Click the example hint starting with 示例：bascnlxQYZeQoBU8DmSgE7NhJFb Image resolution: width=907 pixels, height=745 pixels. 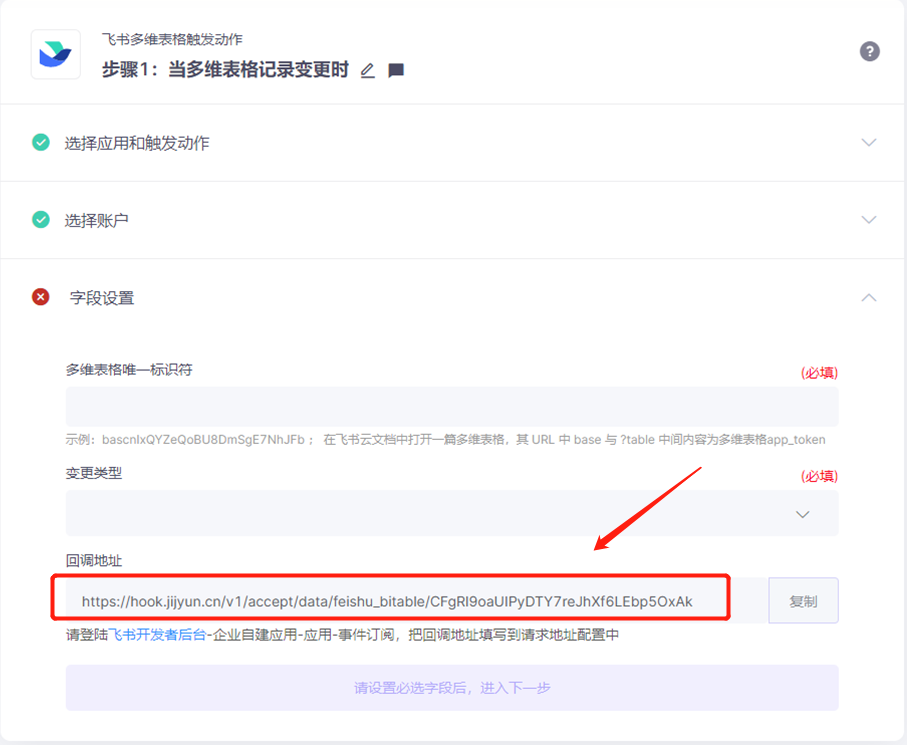click(x=445, y=440)
